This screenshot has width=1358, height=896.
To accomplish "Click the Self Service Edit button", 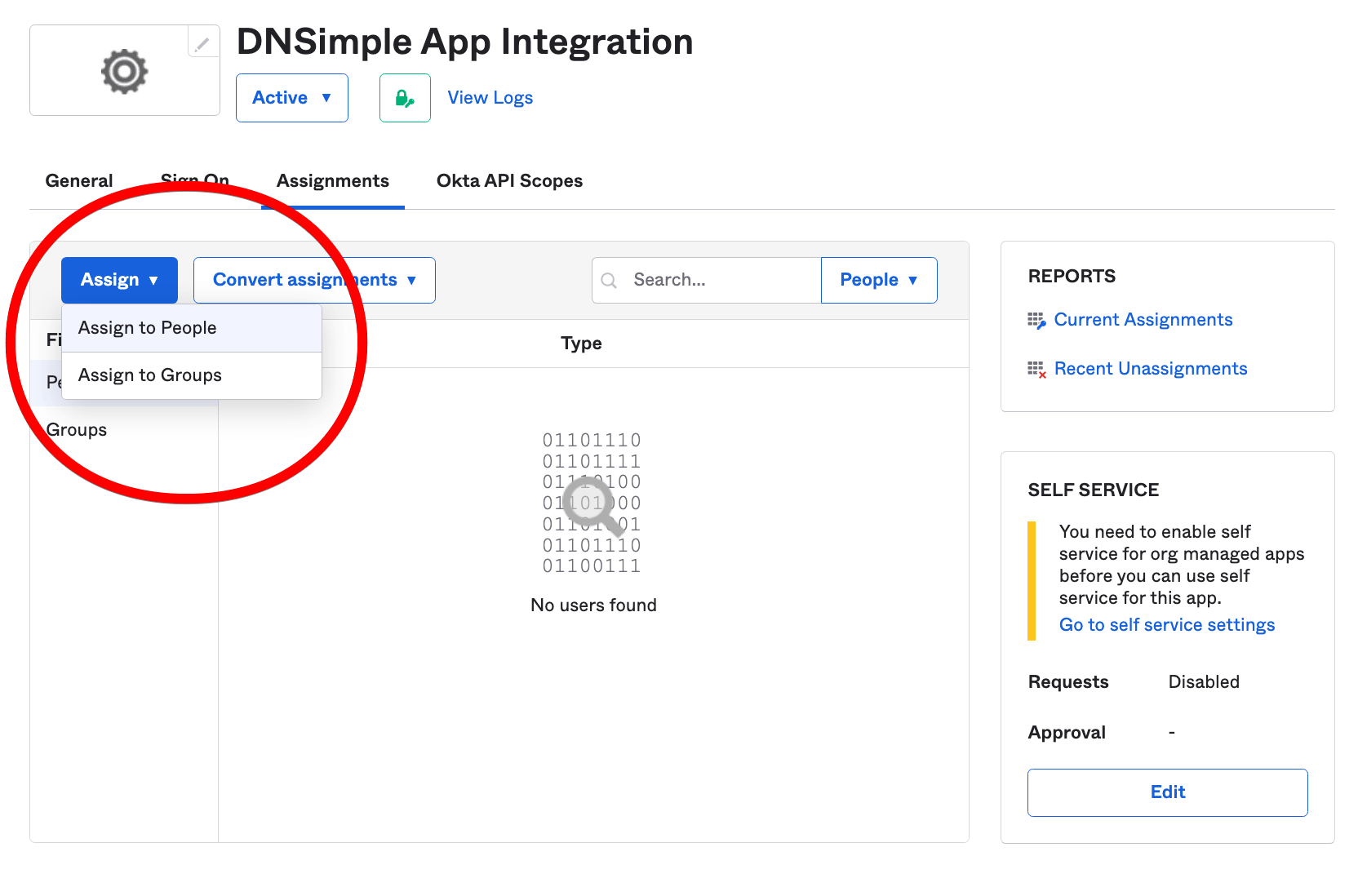I will click(x=1168, y=792).
